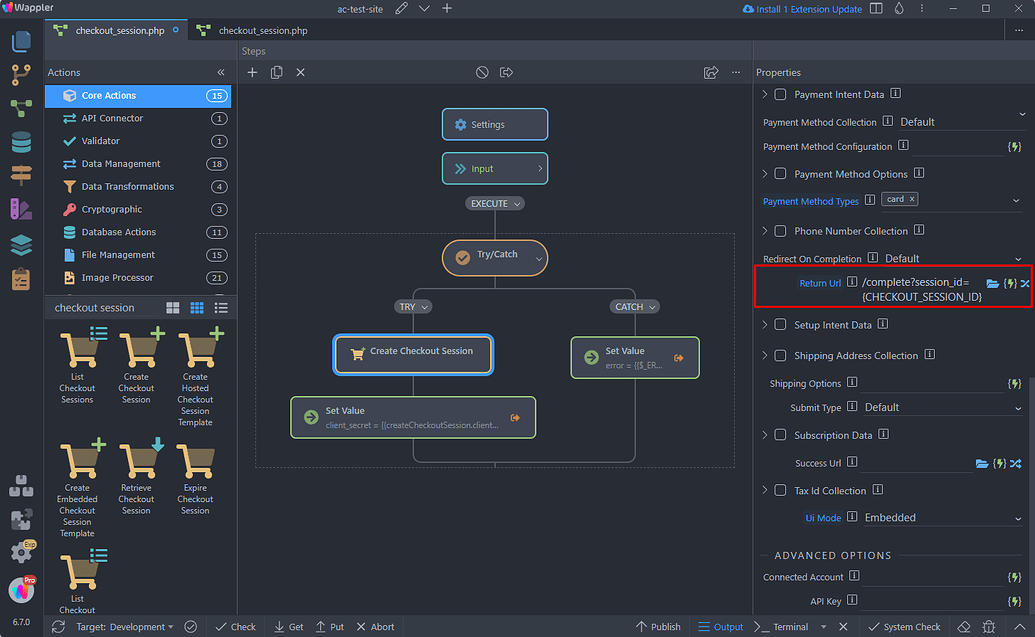Select Database Actions in the Actions list
Viewport: 1035px width, 637px height.
point(118,232)
